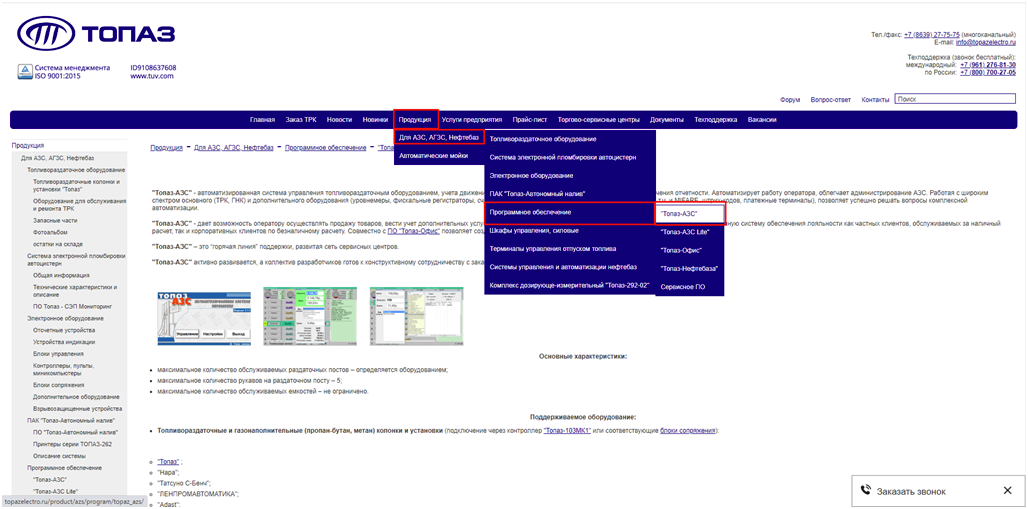Click the ISO 9001:2015 certificate badge

[24, 71]
